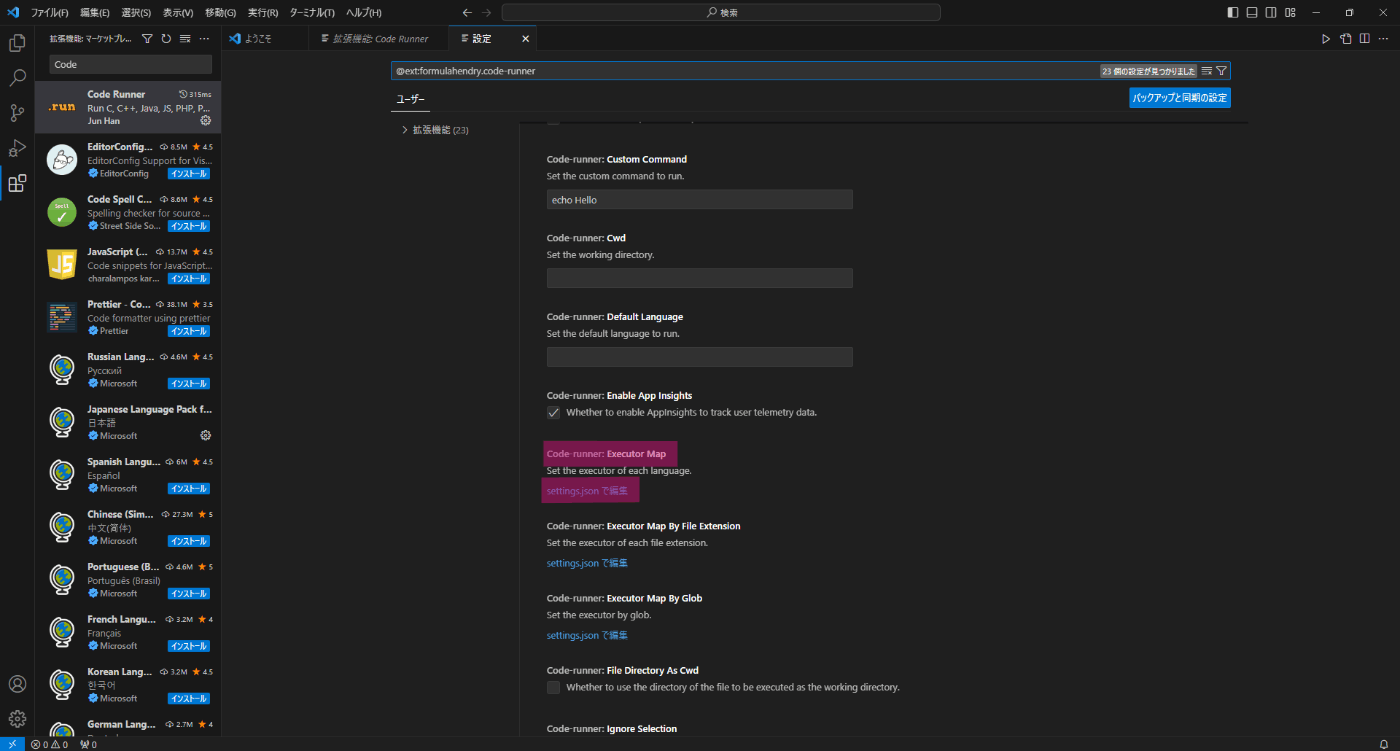Image resolution: width=1400 pixels, height=751 pixels.
Task: Focus the Cwd working directory input
Action: tap(700, 278)
